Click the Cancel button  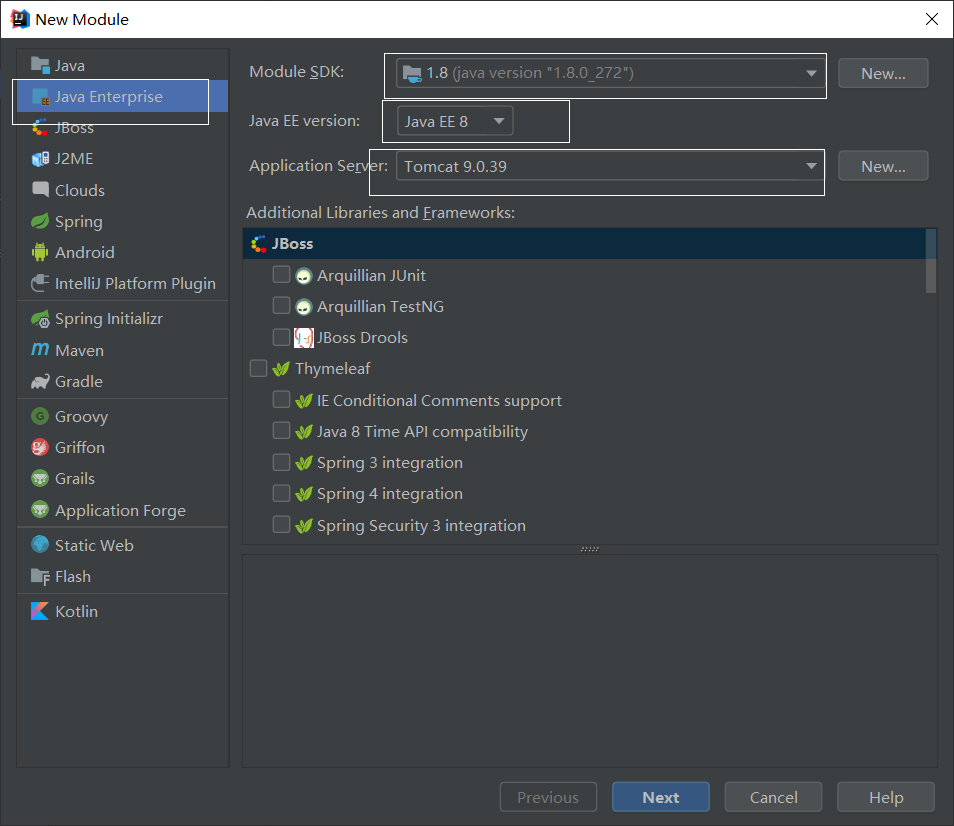click(x=773, y=797)
